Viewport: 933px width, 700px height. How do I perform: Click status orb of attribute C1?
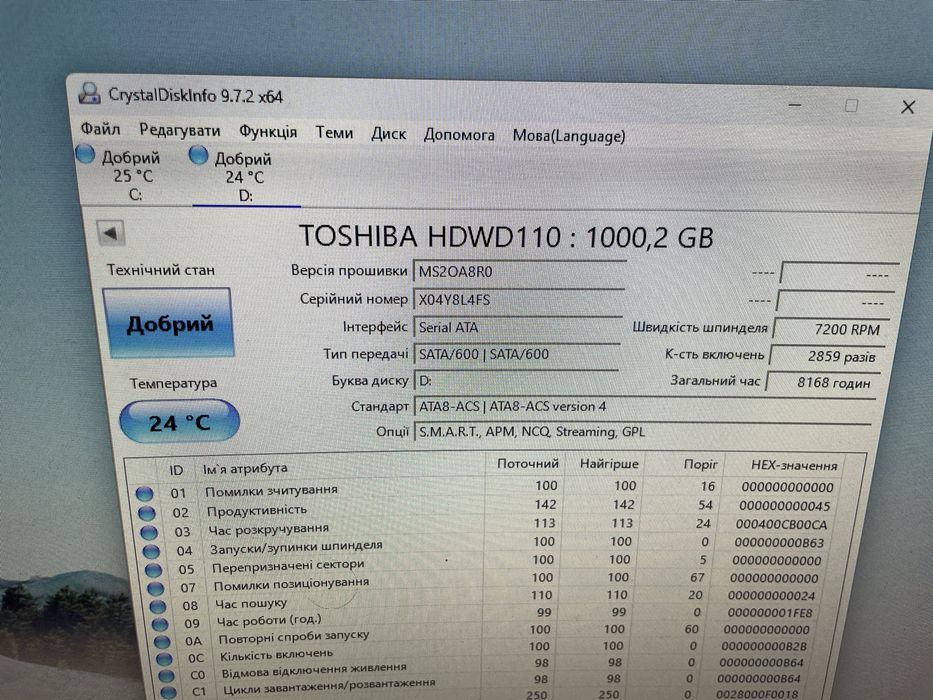point(168,692)
